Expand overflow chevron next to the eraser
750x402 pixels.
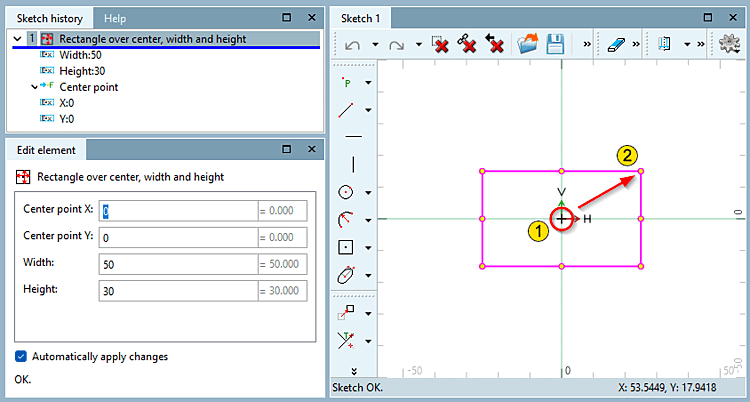pyautogui.click(x=636, y=44)
